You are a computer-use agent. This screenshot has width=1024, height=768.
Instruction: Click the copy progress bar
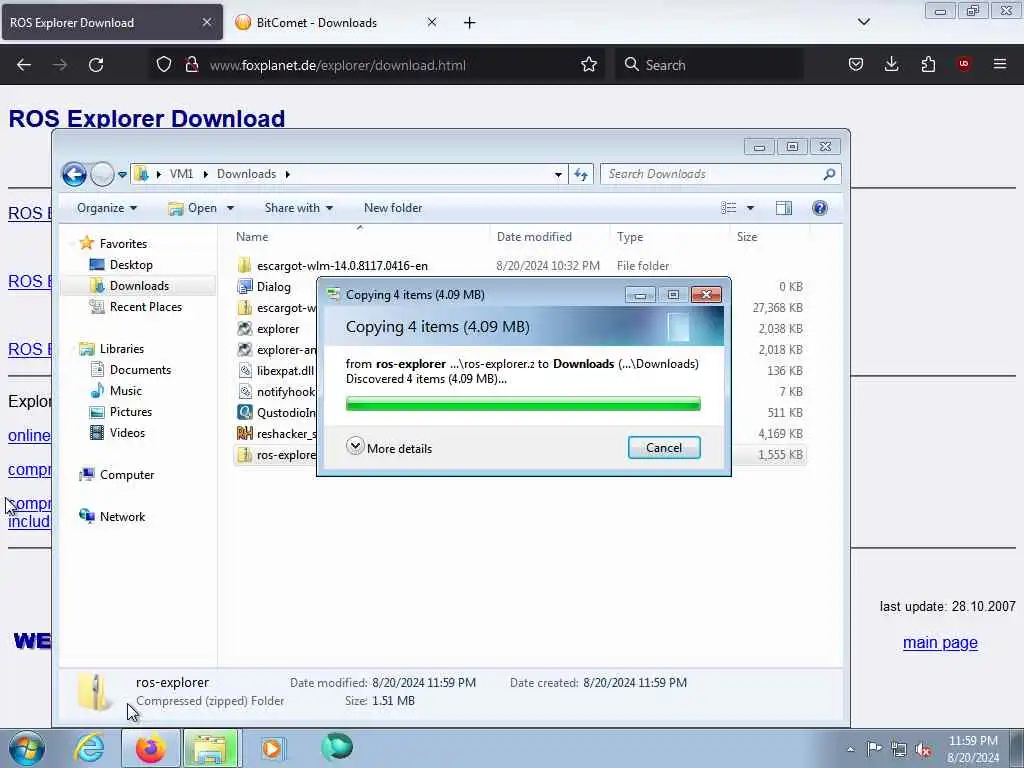[523, 404]
